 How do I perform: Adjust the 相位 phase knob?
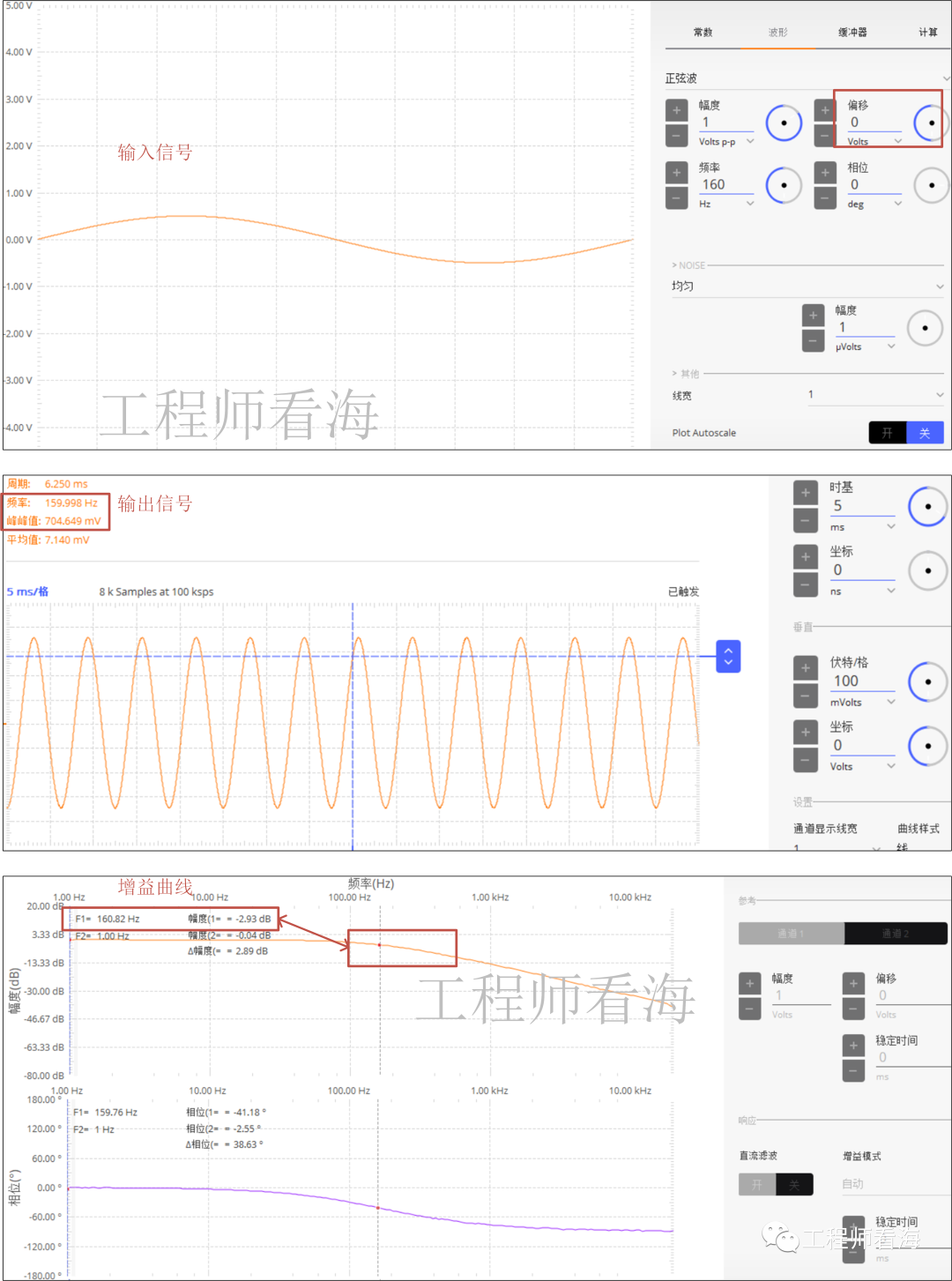click(930, 185)
